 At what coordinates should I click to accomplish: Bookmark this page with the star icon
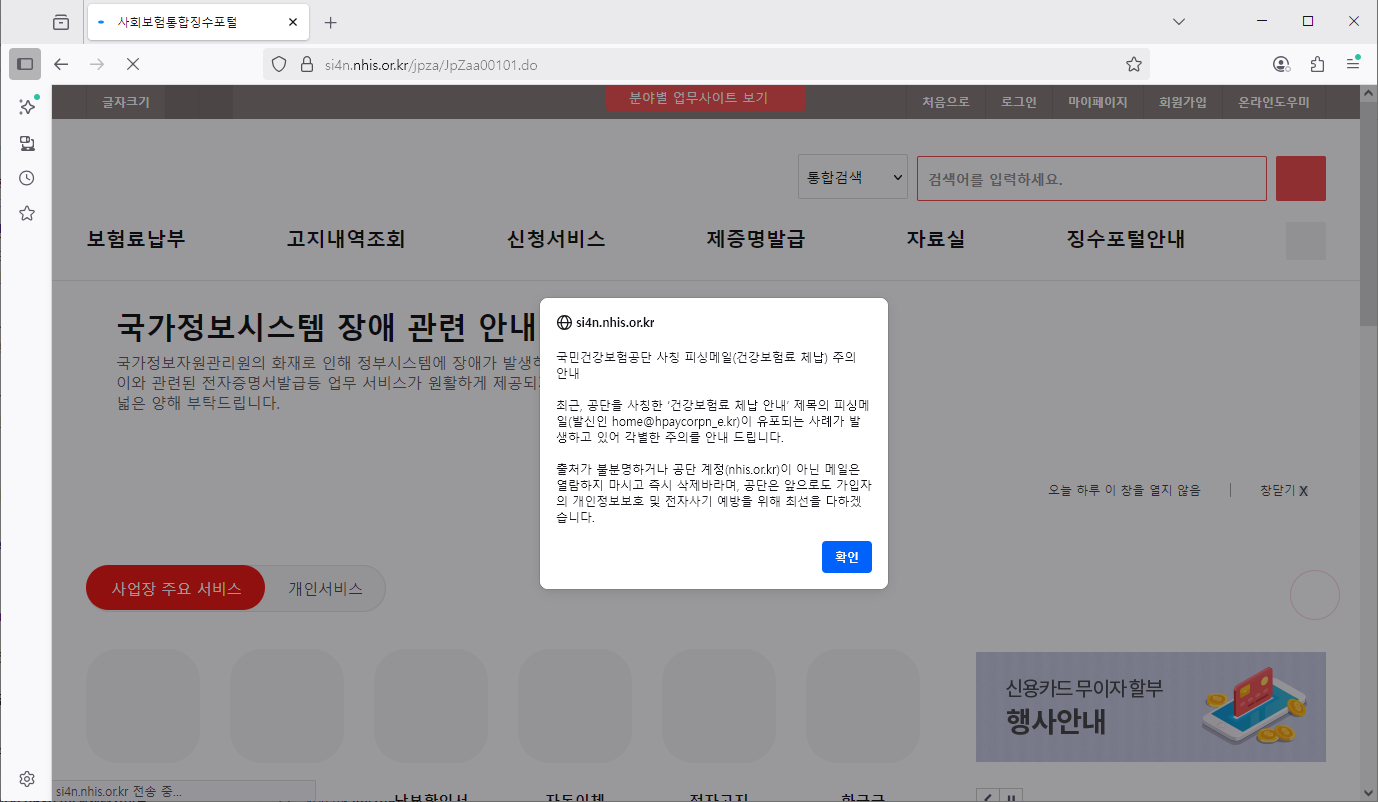tap(1133, 64)
